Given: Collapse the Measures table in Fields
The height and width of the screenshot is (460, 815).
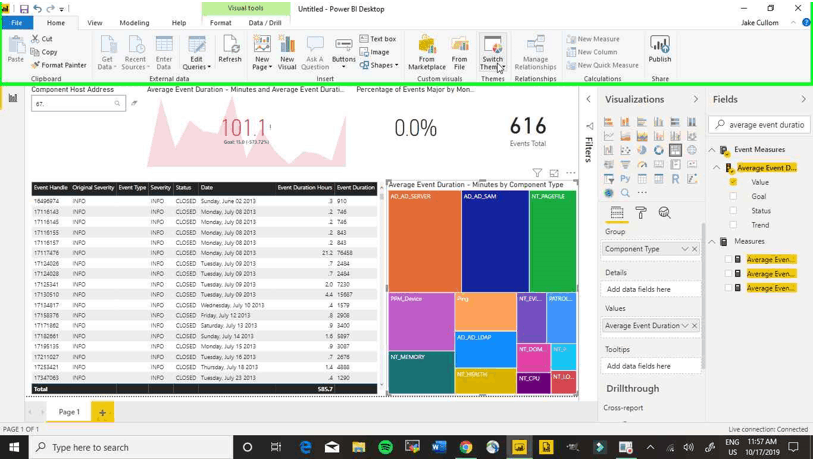Looking at the screenshot, I should point(712,242).
